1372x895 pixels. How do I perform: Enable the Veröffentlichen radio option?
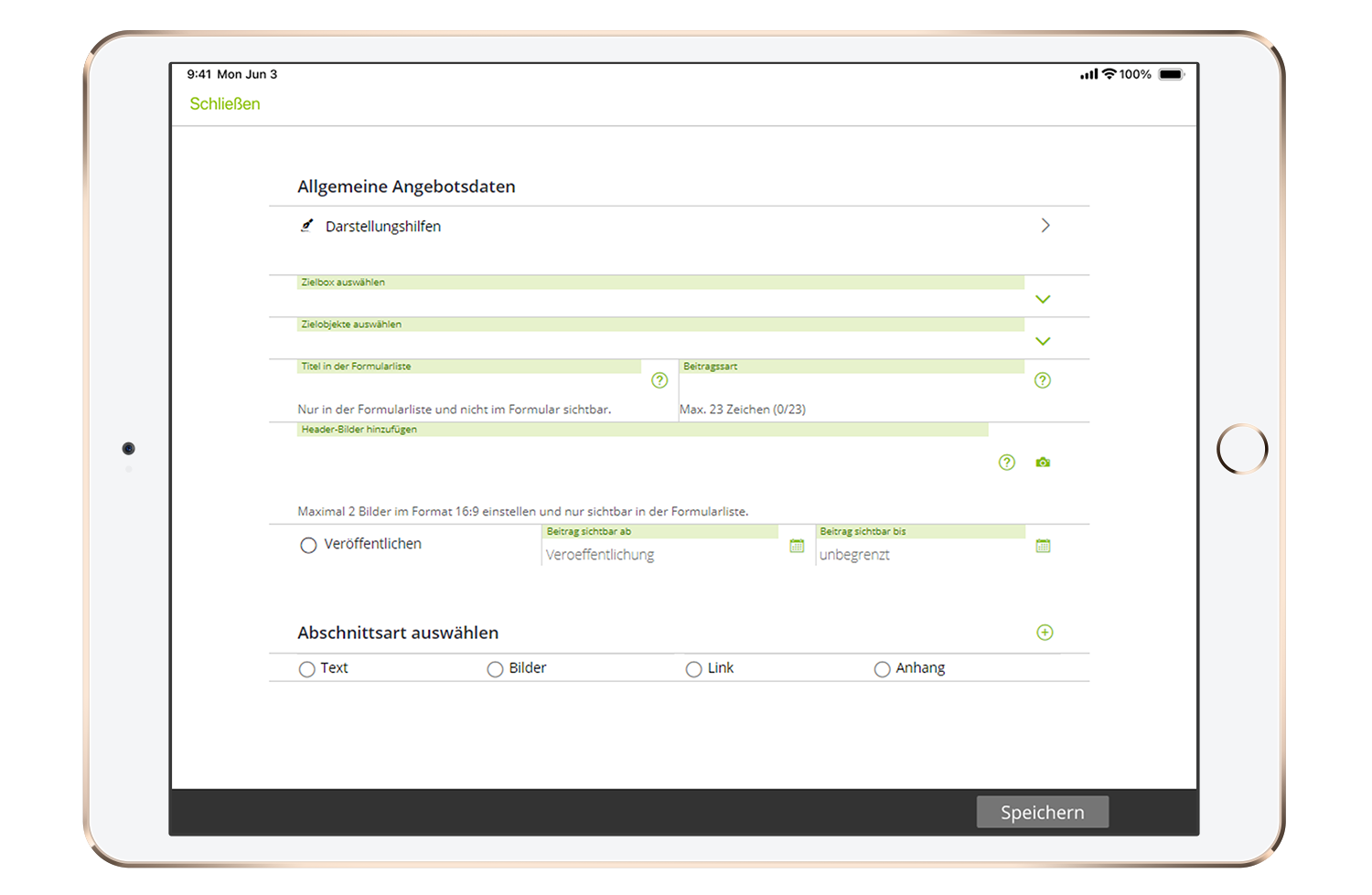309,546
